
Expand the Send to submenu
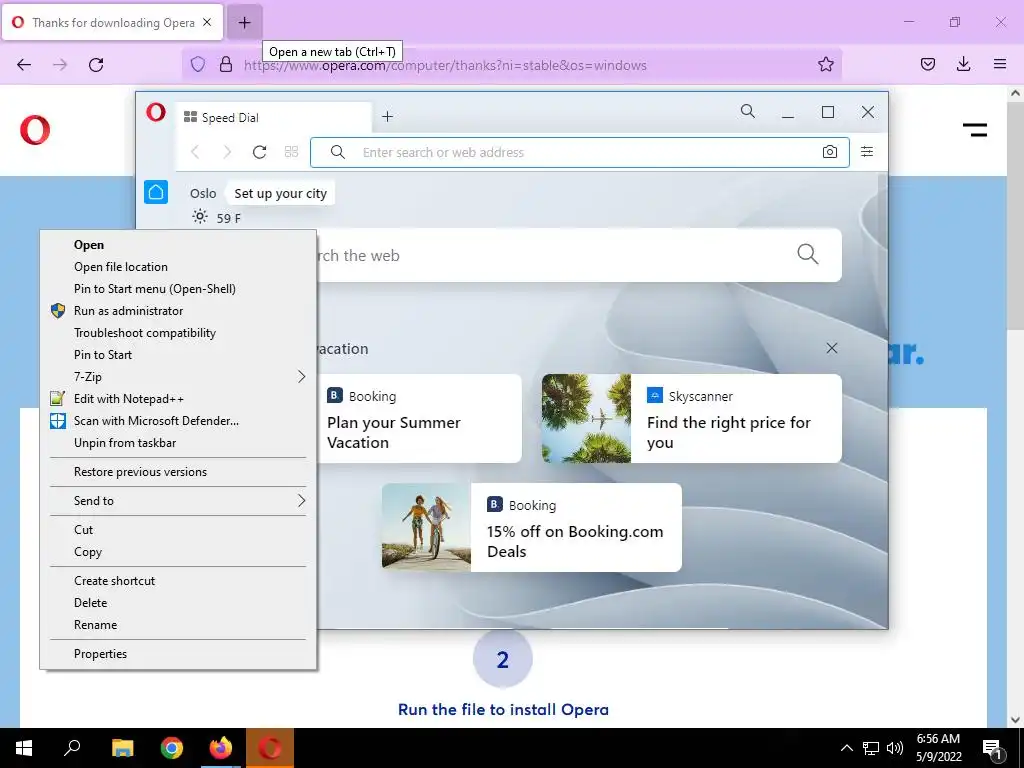(x=178, y=501)
